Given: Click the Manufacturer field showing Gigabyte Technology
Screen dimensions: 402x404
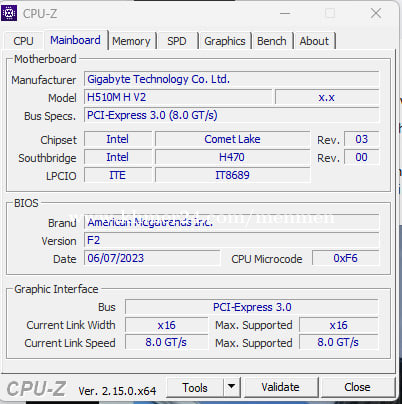Looking at the screenshot, I should [x=231, y=79].
